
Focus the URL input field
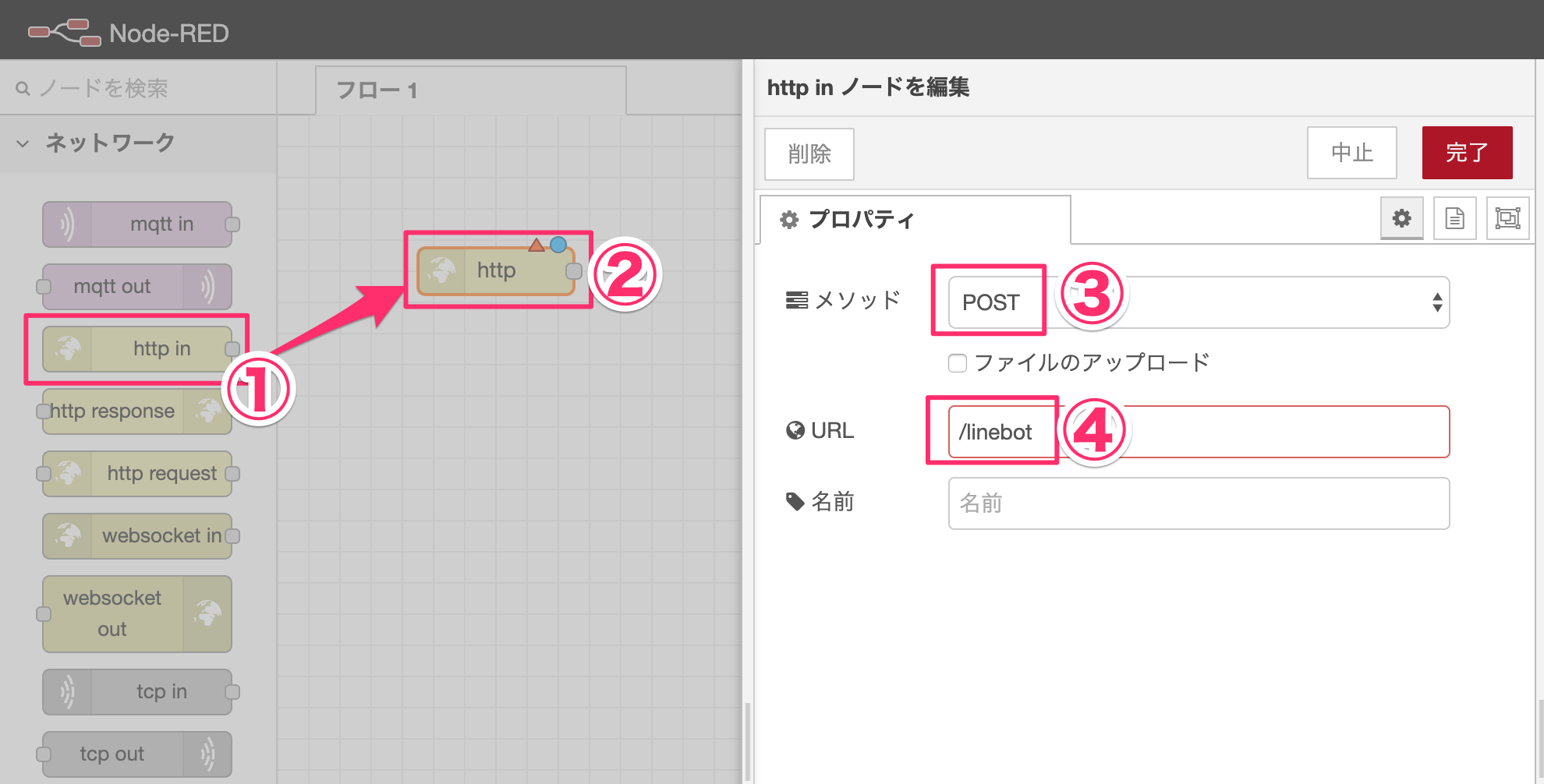coord(1199,432)
